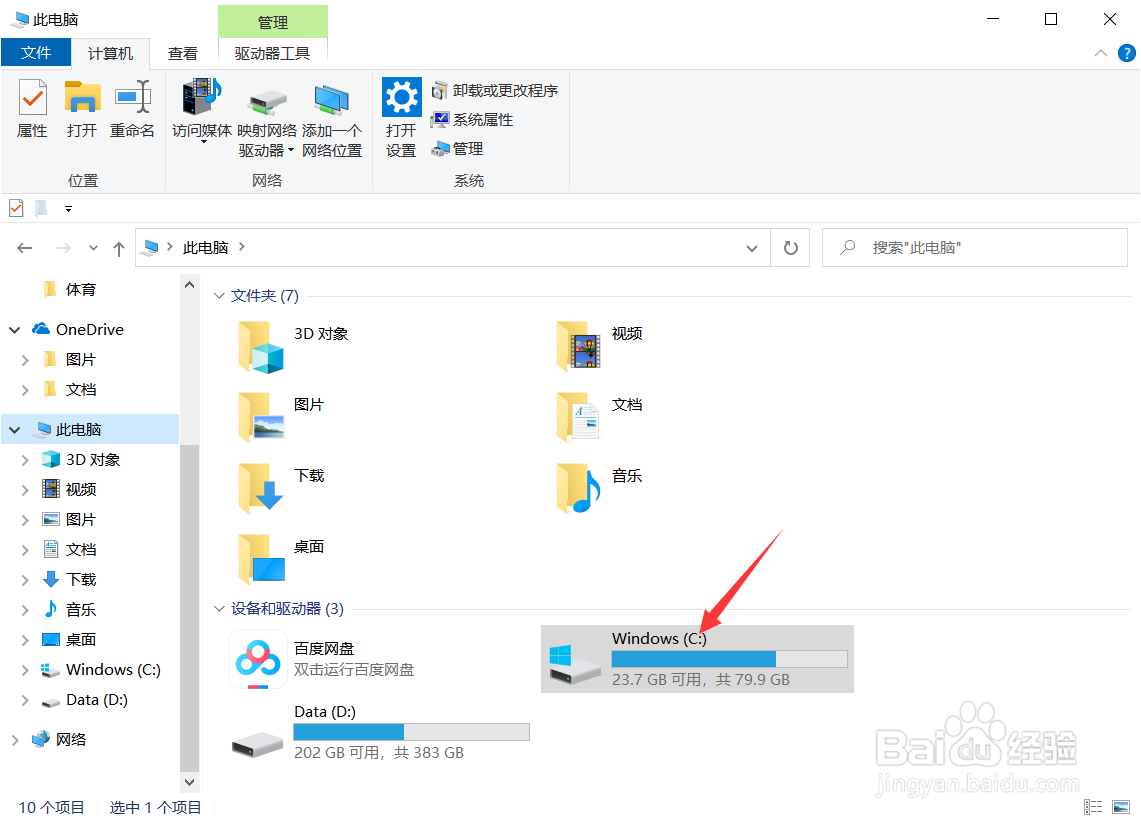Launch 管理 (Manage) from the ribbon
Screen dimensions: 1141x823
456,148
